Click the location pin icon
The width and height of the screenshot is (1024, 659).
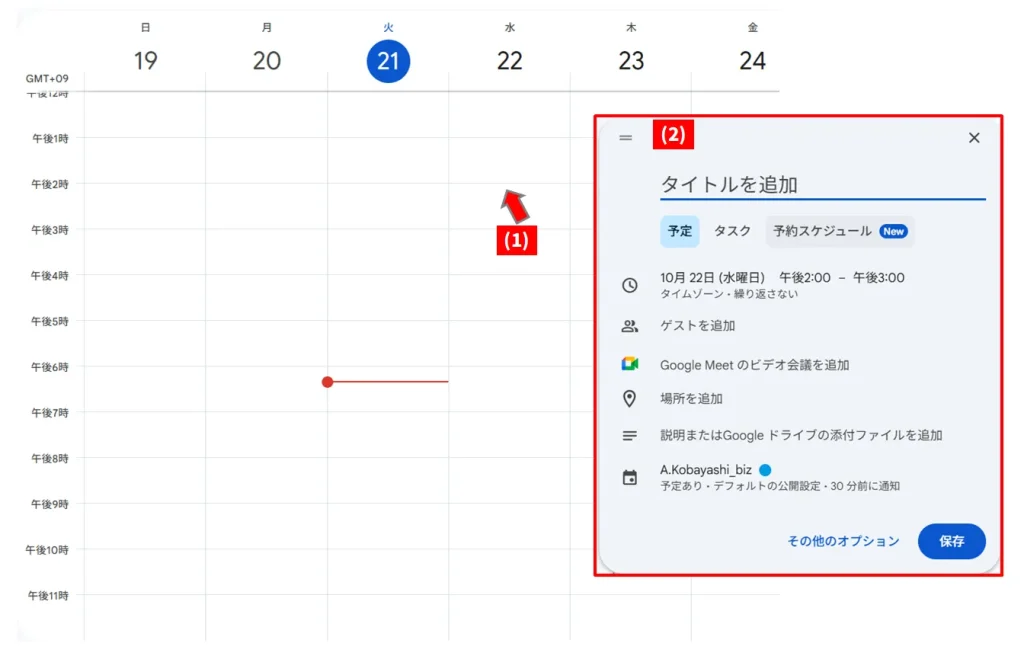(629, 399)
